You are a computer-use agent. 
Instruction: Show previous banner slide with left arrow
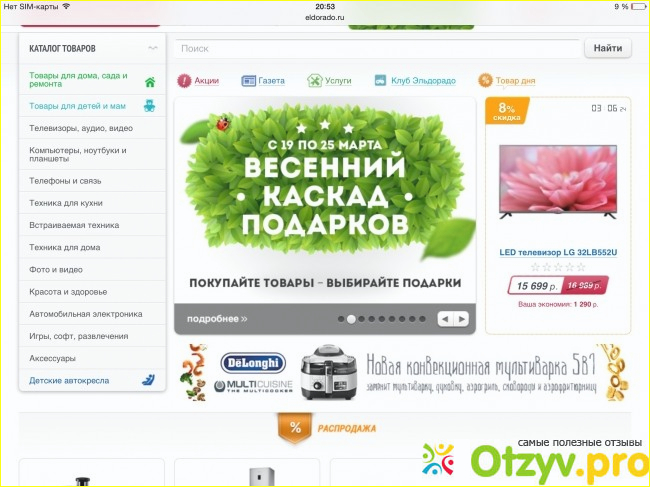445,319
